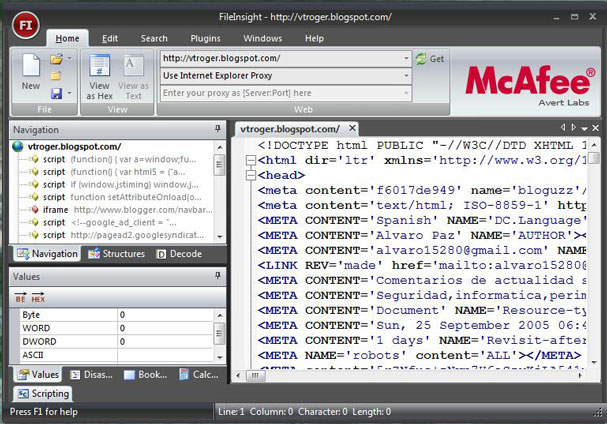Click code editor vertical scrollbar down arrow
607x424 pixels.
pos(594,362)
